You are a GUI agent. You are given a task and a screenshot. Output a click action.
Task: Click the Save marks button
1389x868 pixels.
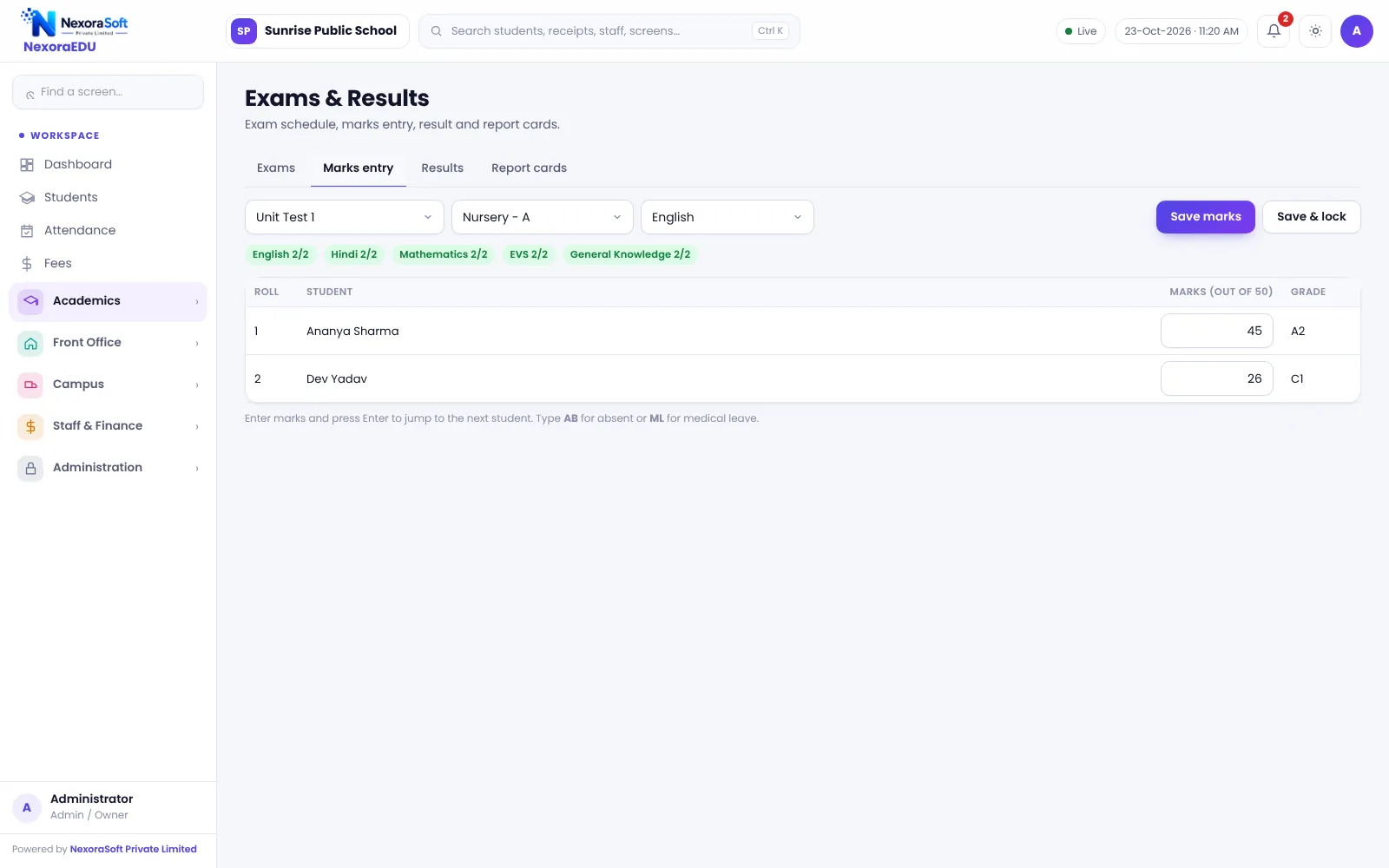click(1206, 217)
